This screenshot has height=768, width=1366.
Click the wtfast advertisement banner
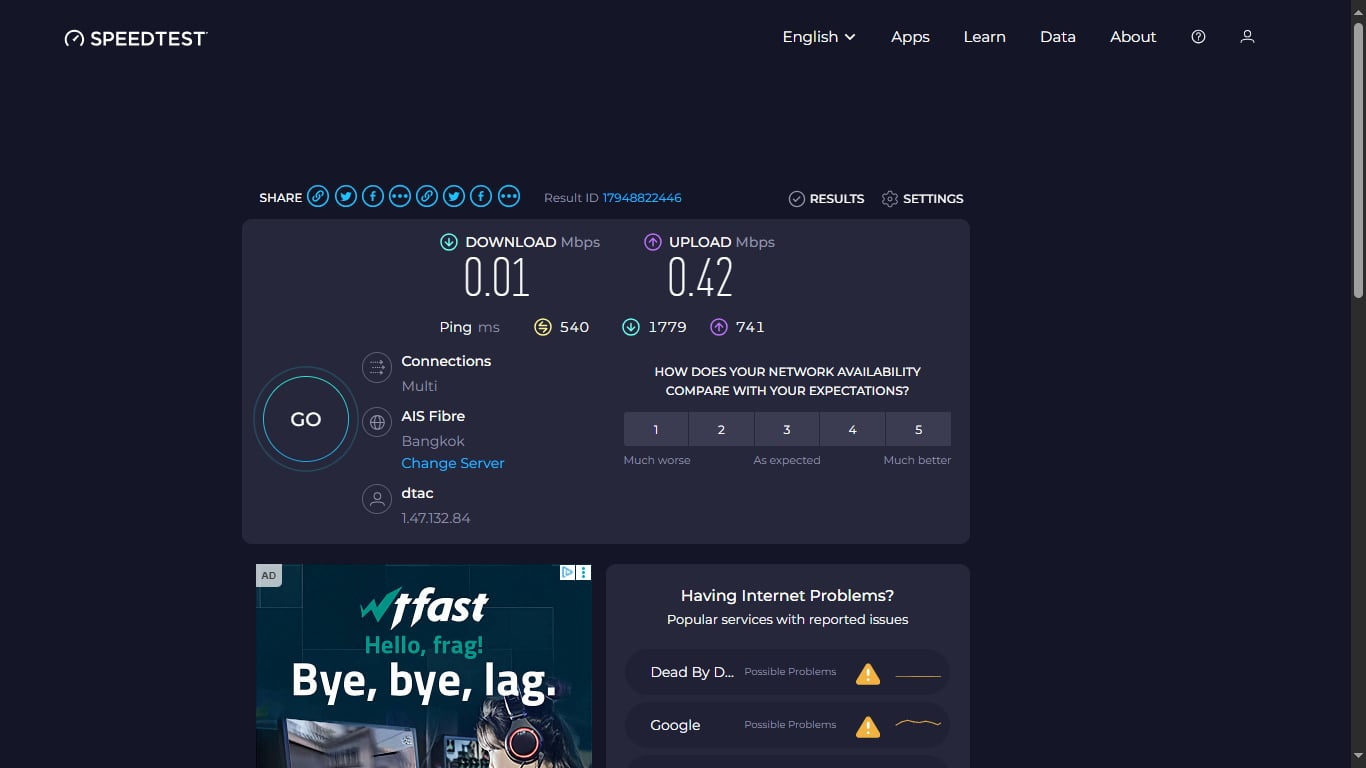[424, 666]
